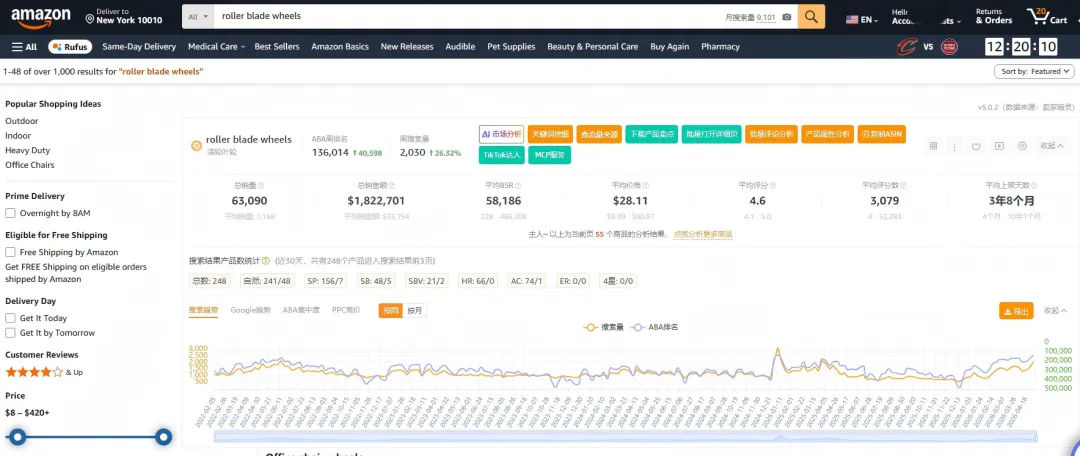Click the SP: 156/7 stat chip
The height and width of the screenshot is (456, 1080).
(326, 281)
